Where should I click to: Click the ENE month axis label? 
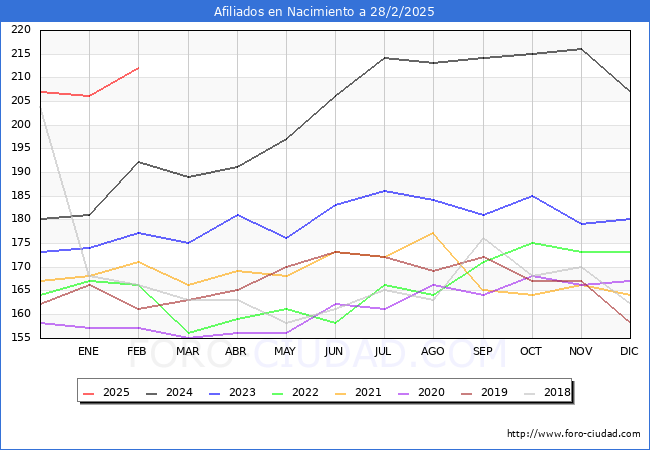88,351
